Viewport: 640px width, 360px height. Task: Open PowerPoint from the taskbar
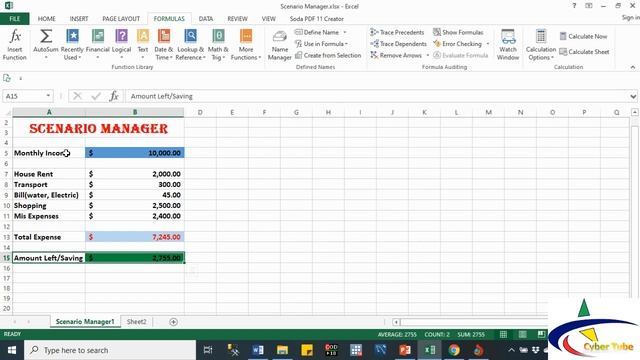(405, 350)
